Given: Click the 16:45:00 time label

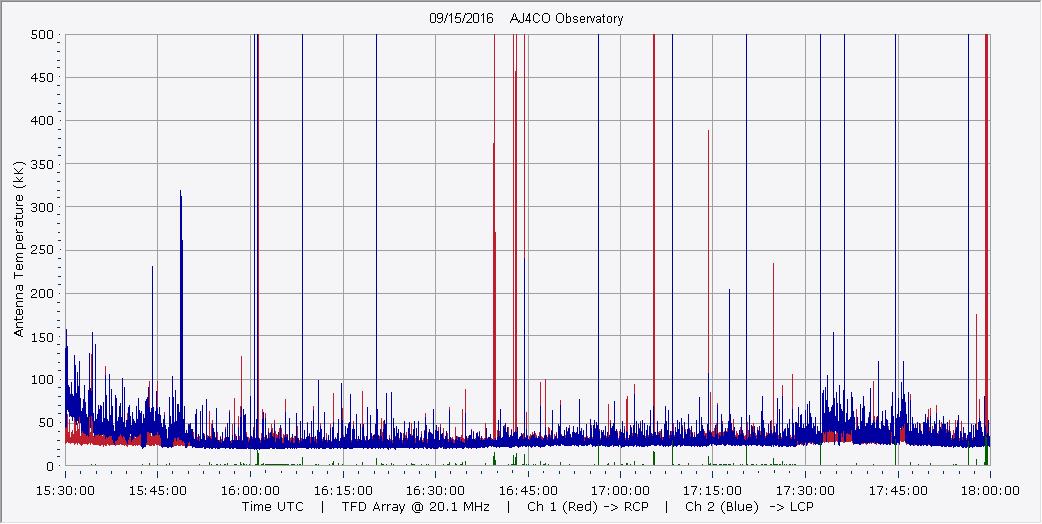Looking at the screenshot, I should pos(528,491).
